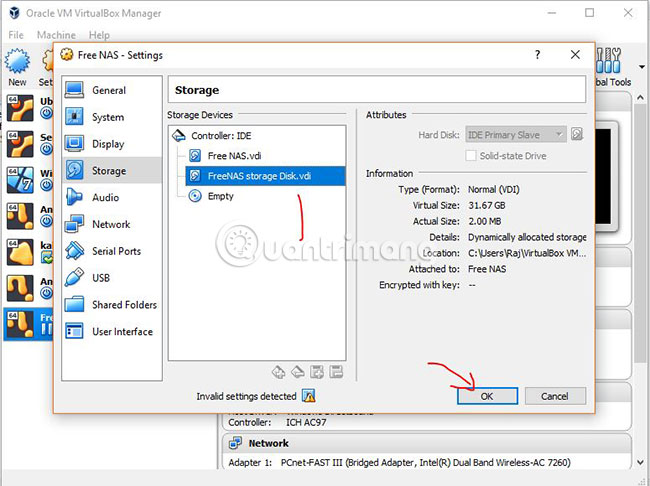This screenshot has height=486, width=650.
Task: Select the selected Free NAS VM entry
Action: pos(29,324)
